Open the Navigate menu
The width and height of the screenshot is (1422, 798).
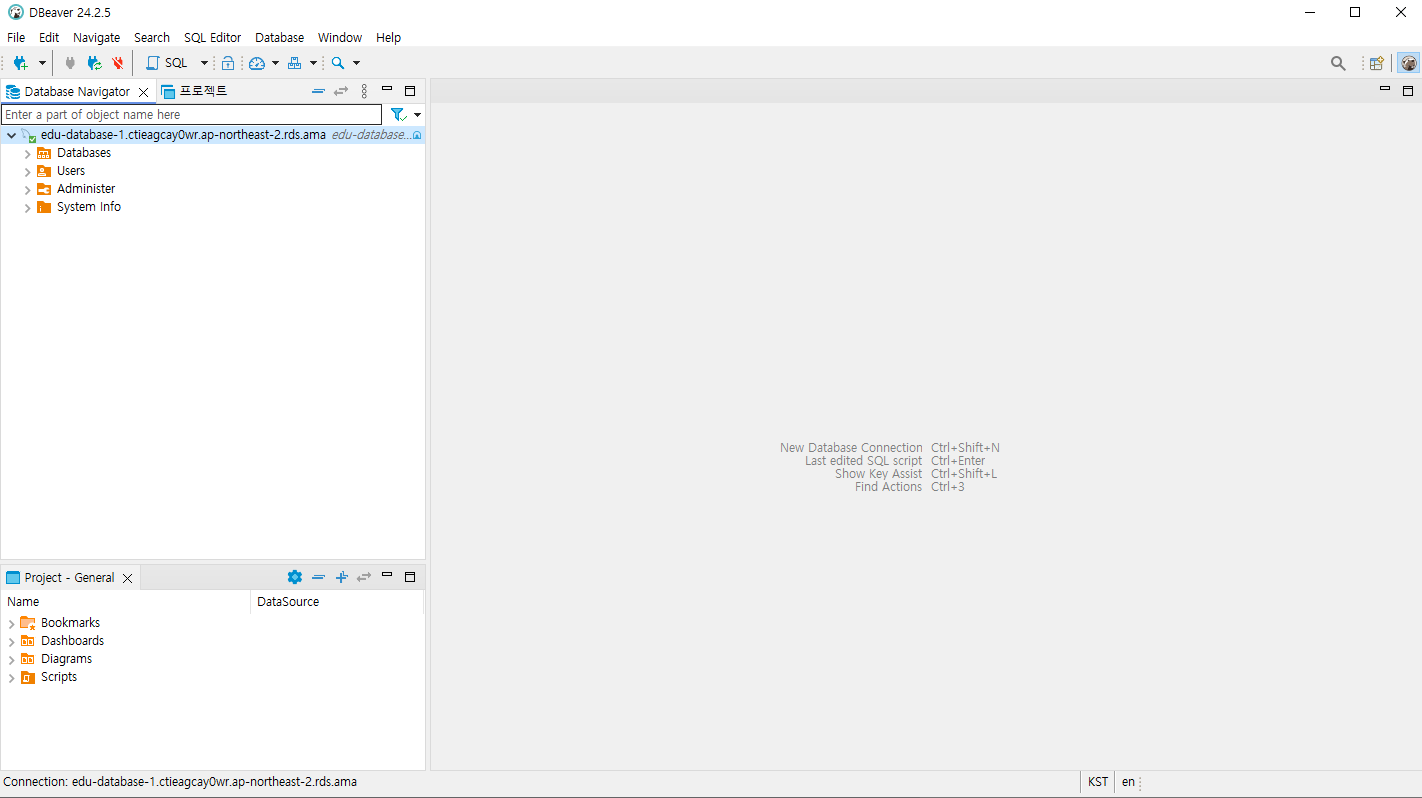point(96,37)
